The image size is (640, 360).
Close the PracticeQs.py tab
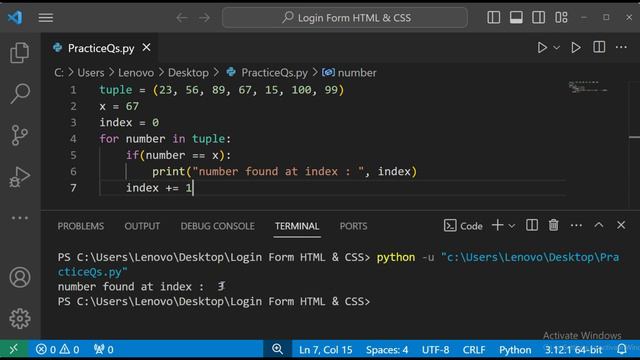pos(147,48)
